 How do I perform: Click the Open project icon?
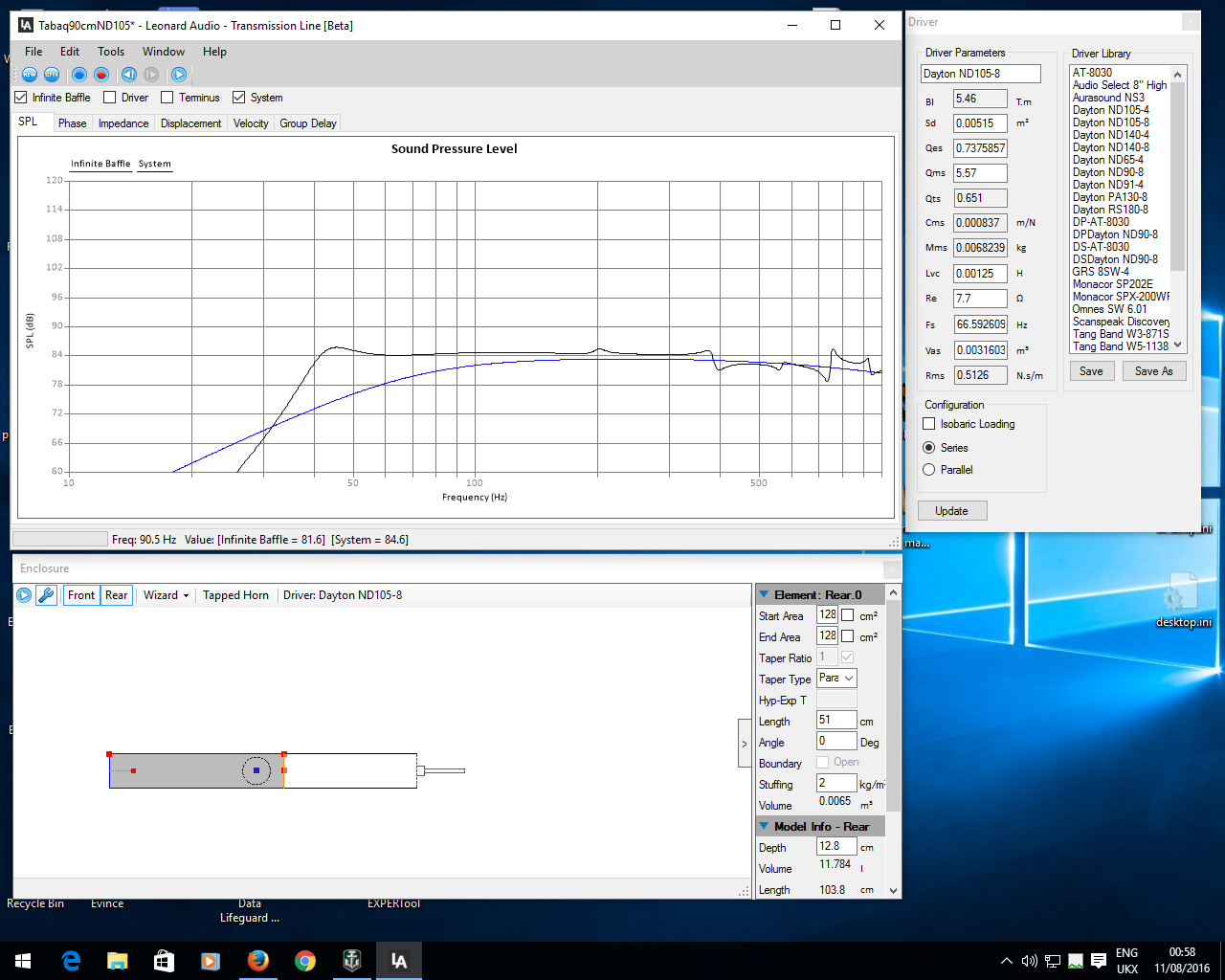[x=52, y=75]
